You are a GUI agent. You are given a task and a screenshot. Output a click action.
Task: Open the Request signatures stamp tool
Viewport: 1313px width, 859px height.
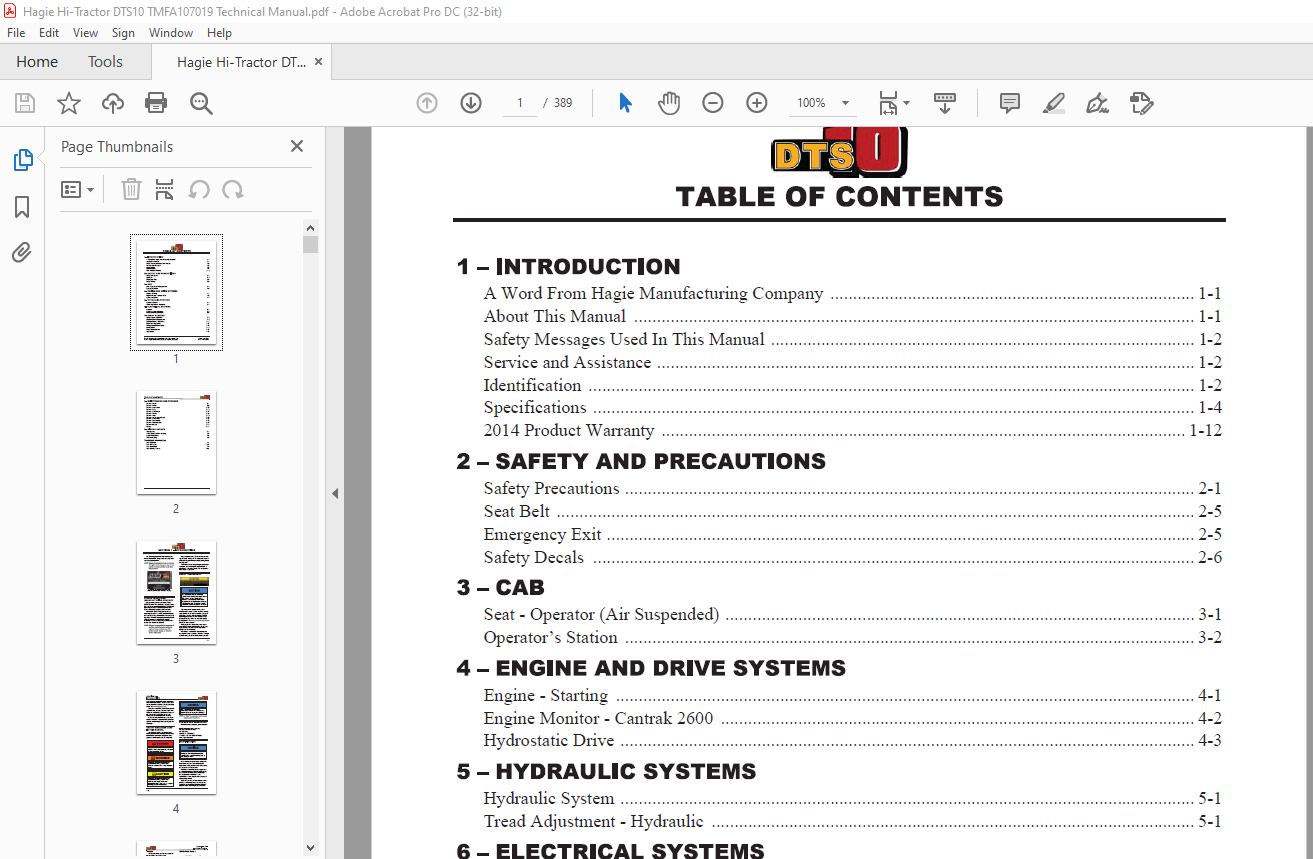point(1141,103)
